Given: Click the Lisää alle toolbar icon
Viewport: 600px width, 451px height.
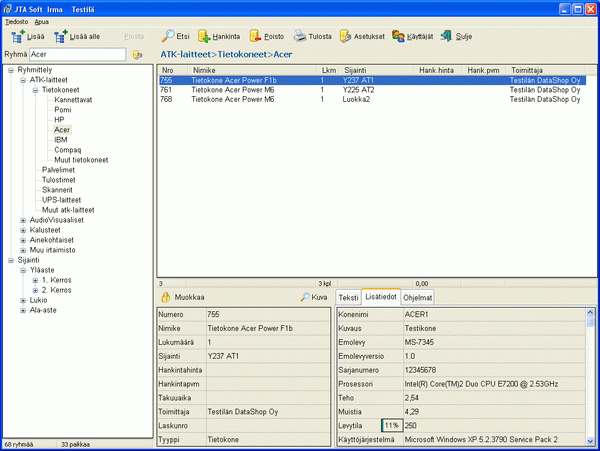Looking at the screenshot, I should (61, 36).
